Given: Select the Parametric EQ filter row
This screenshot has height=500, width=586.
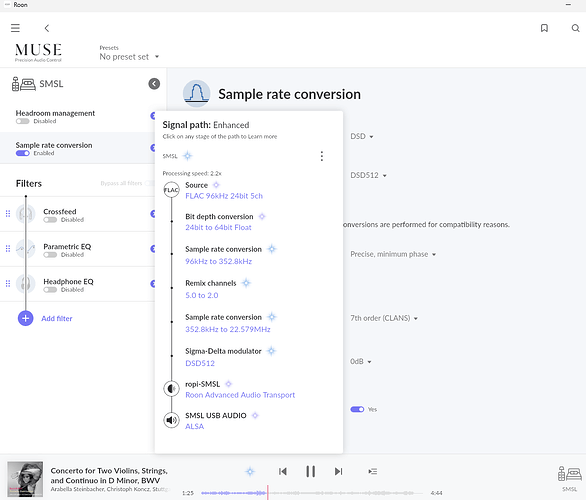Looking at the screenshot, I should 78,249.
